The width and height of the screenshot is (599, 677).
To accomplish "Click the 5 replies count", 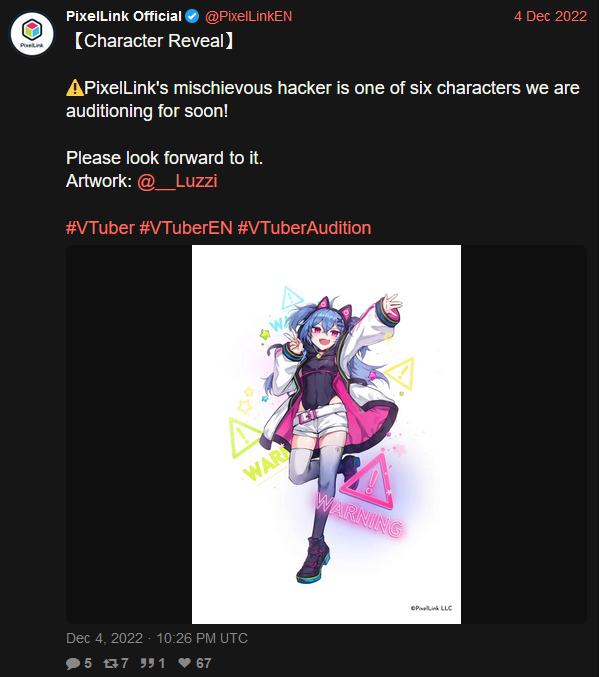I will coord(88,663).
